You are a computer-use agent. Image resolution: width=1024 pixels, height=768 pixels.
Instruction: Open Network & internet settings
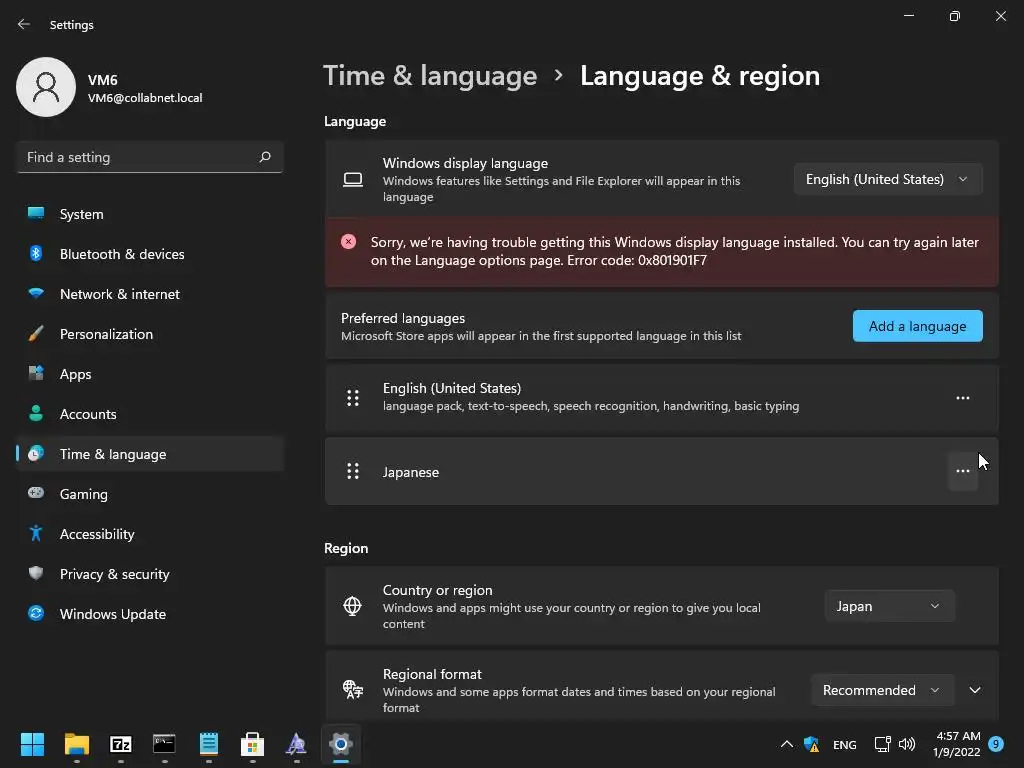150,294
